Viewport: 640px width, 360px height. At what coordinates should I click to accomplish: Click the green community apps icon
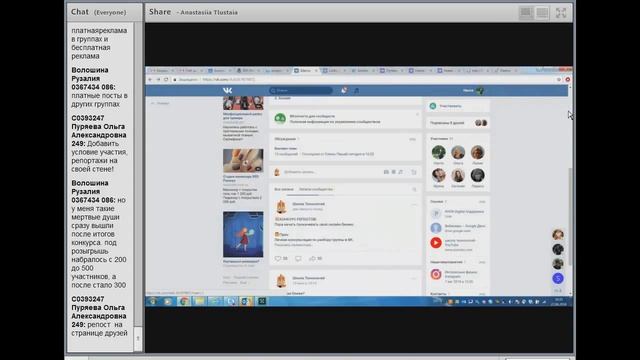[280, 118]
